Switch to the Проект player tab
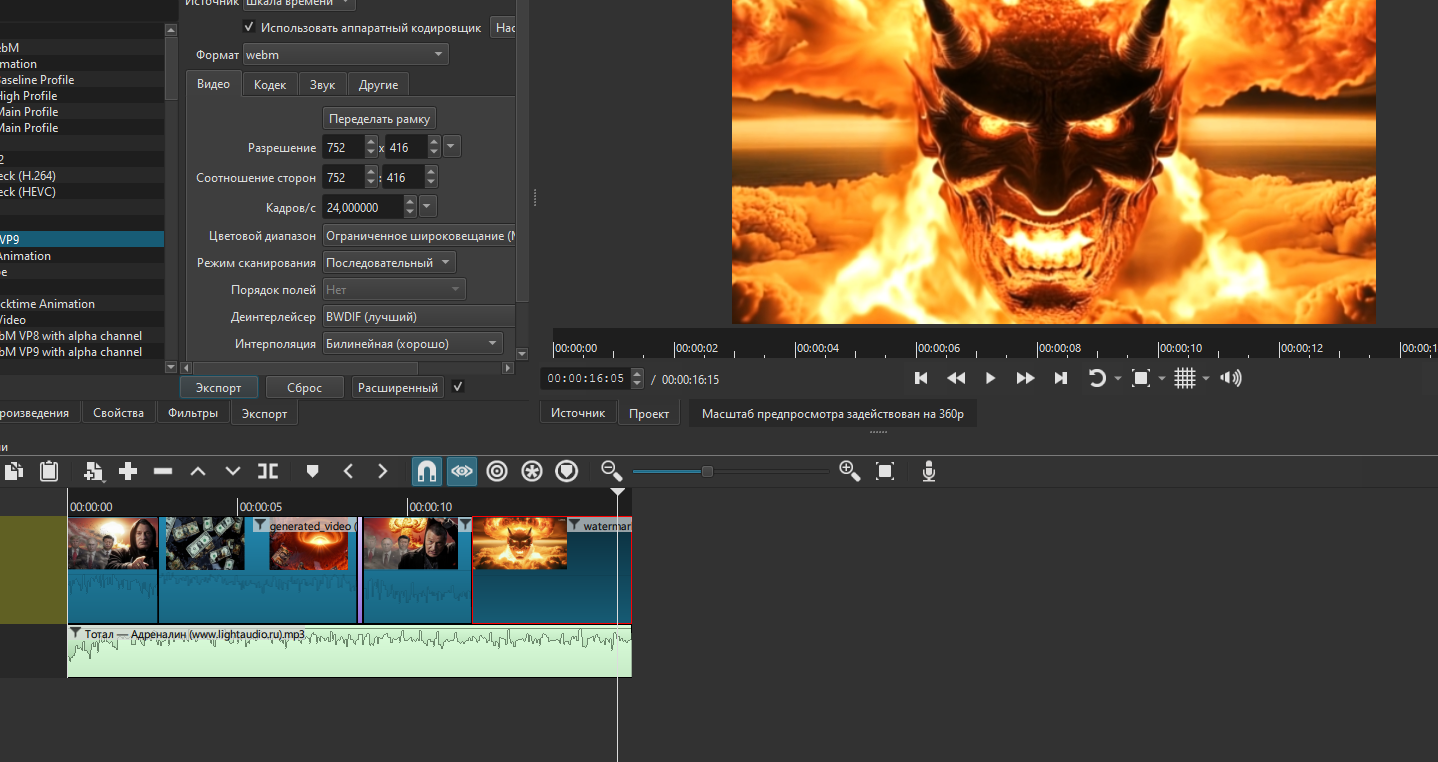 pyautogui.click(x=649, y=413)
